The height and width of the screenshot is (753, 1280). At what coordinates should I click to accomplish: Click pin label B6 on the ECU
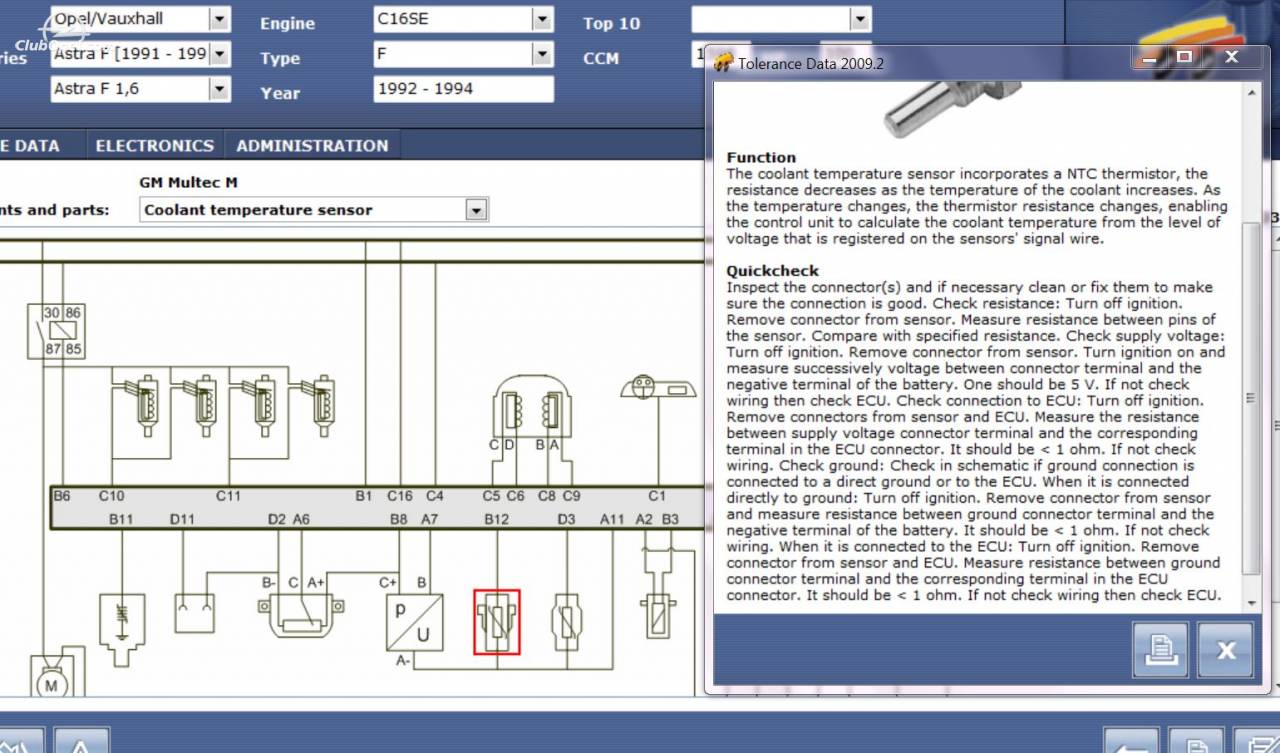point(62,495)
